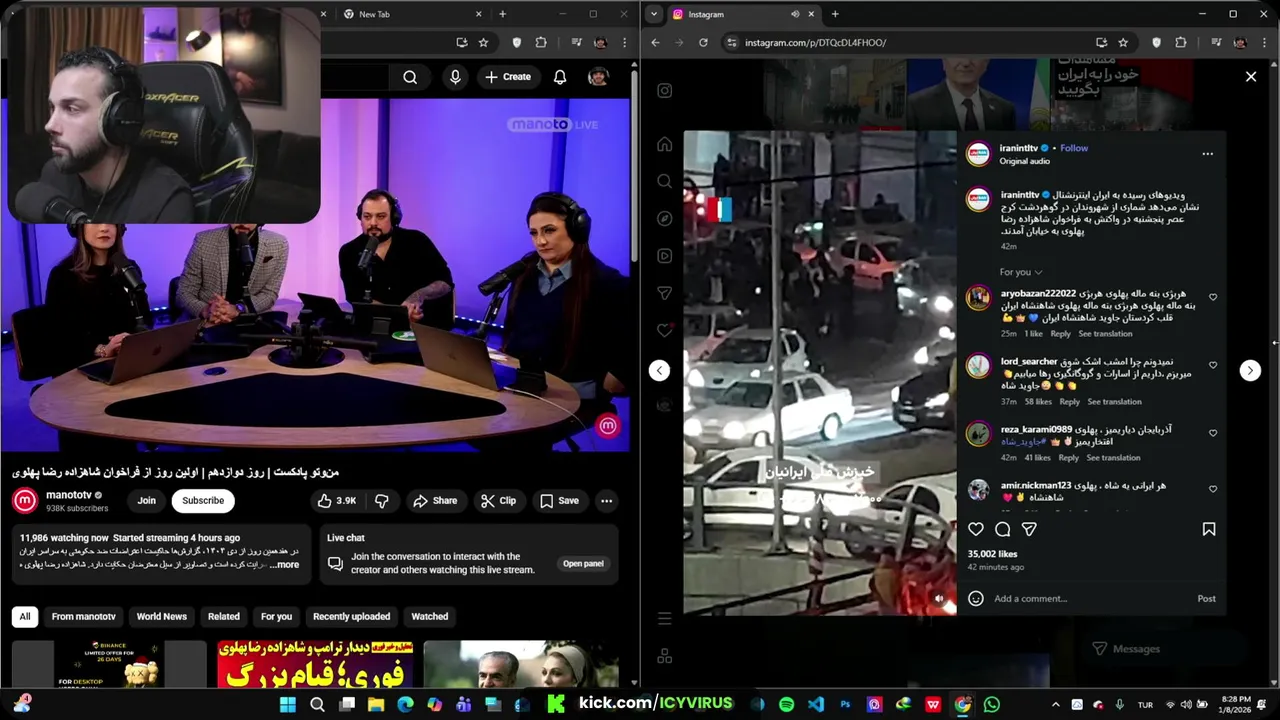Like aryobazan222022's comment
The image size is (1280, 720).
(x=1213, y=297)
